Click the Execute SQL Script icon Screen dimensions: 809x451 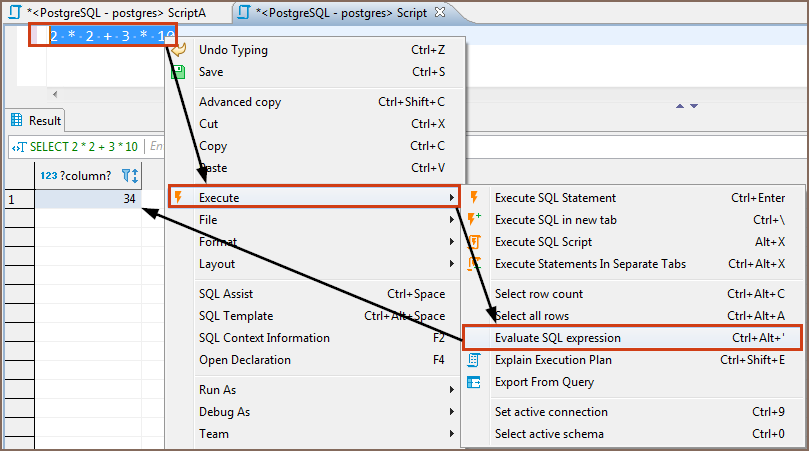tap(475, 242)
